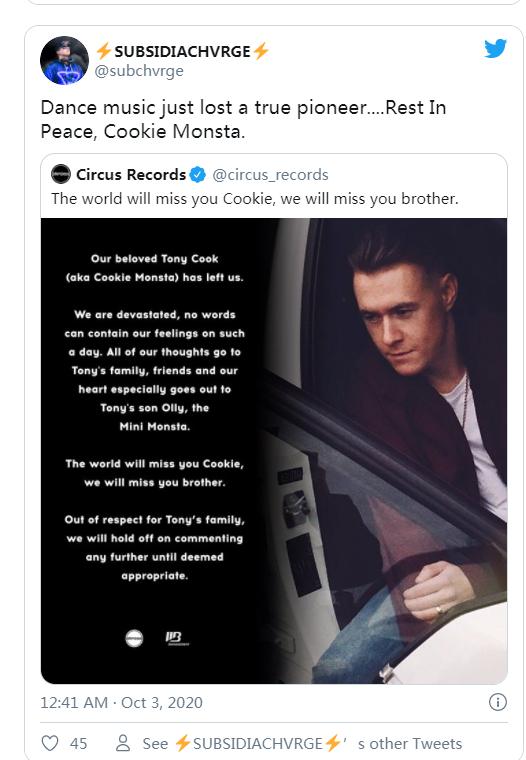See SUBSIDIACHVRGE's other Tweets

[x=302, y=744]
